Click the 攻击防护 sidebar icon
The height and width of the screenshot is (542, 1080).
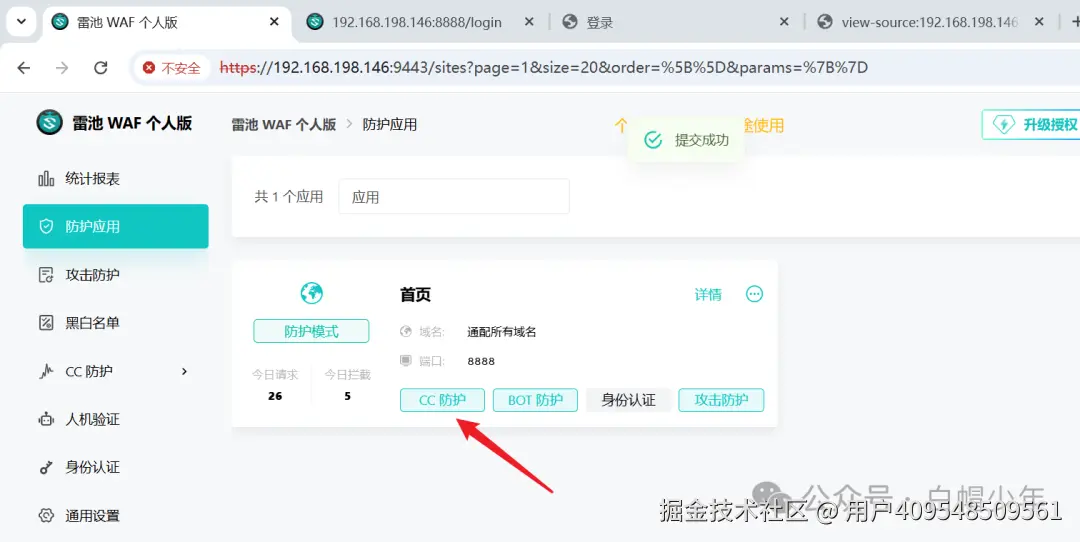coord(46,275)
